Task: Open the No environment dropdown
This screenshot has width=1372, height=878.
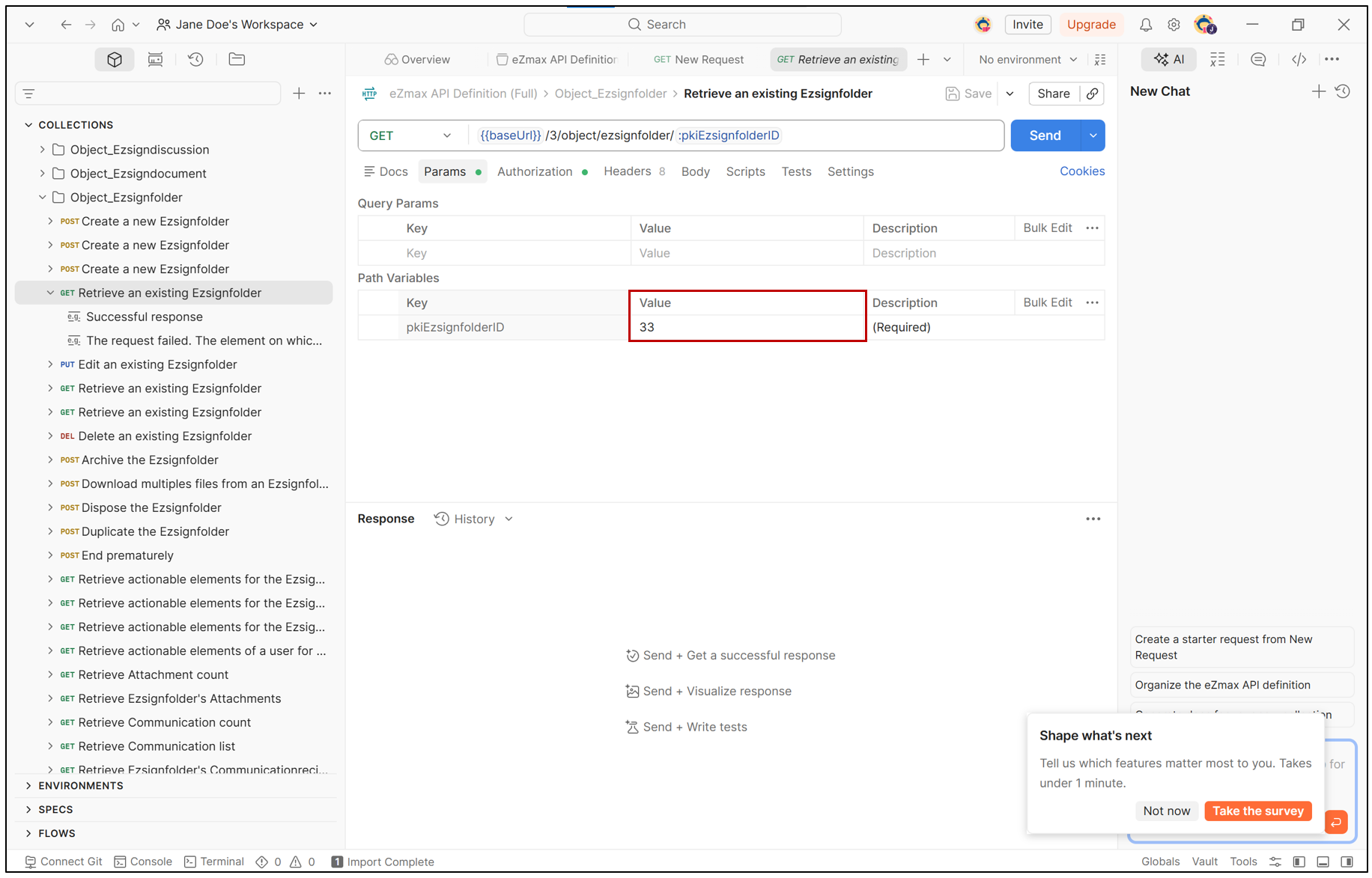Action: [1028, 60]
